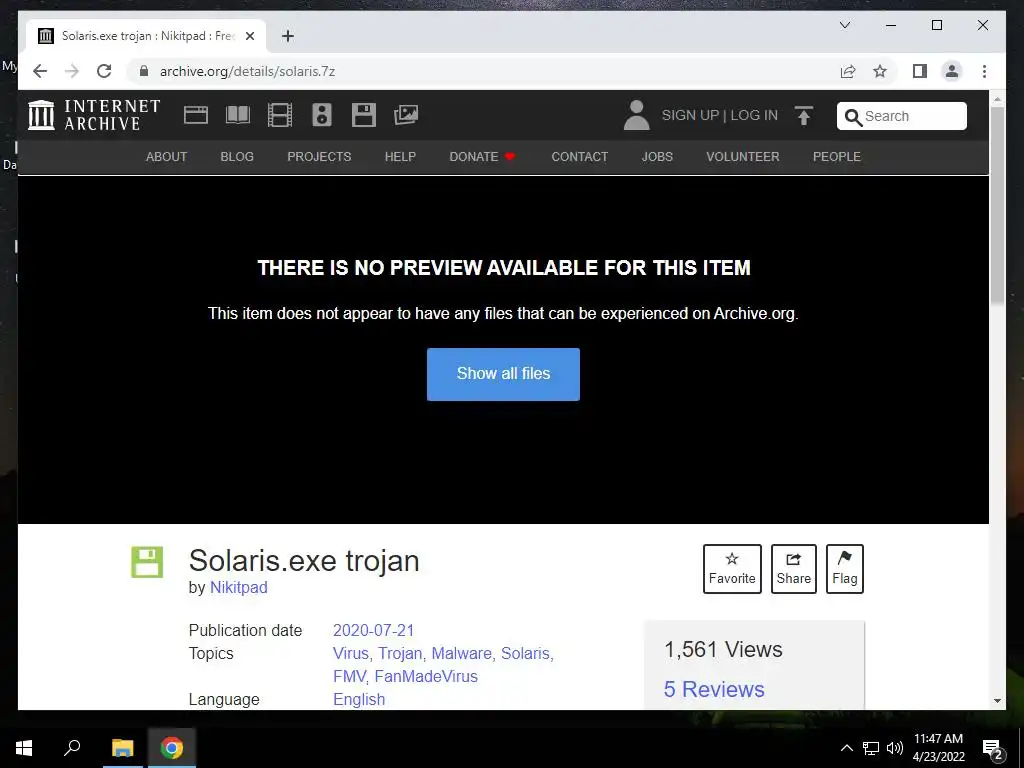Jump to the 5 Reviews link

tap(714, 689)
